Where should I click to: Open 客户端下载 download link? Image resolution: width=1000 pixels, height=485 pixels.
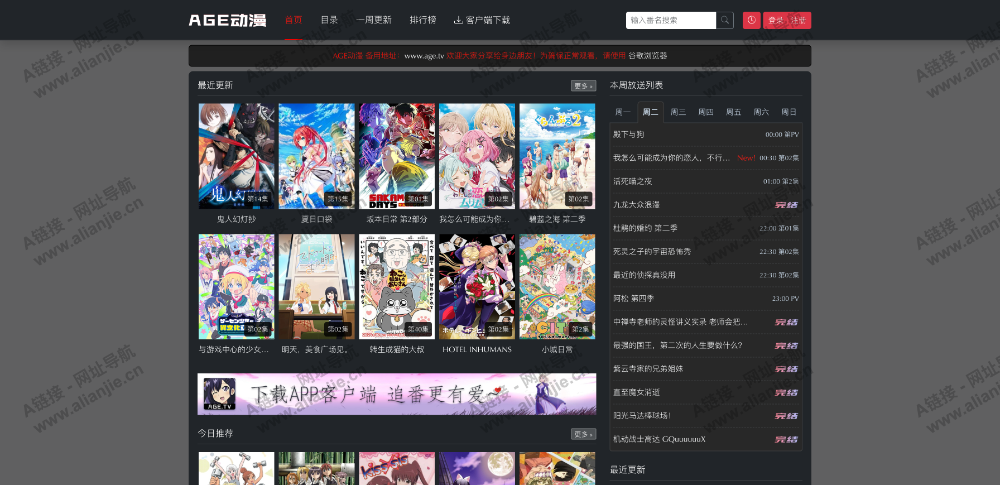pyautogui.click(x=482, y=20)
